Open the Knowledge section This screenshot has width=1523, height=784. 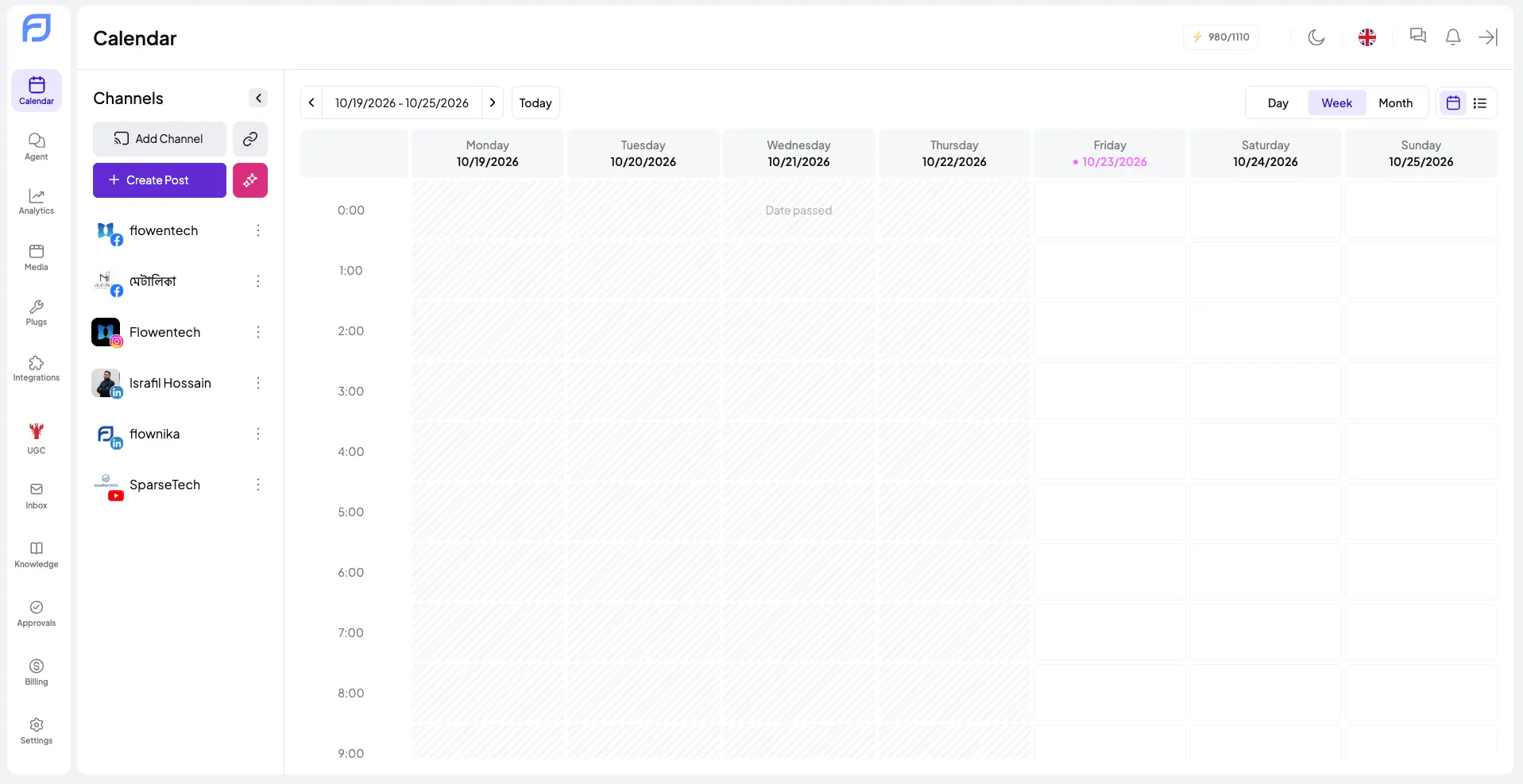point(37,554)
